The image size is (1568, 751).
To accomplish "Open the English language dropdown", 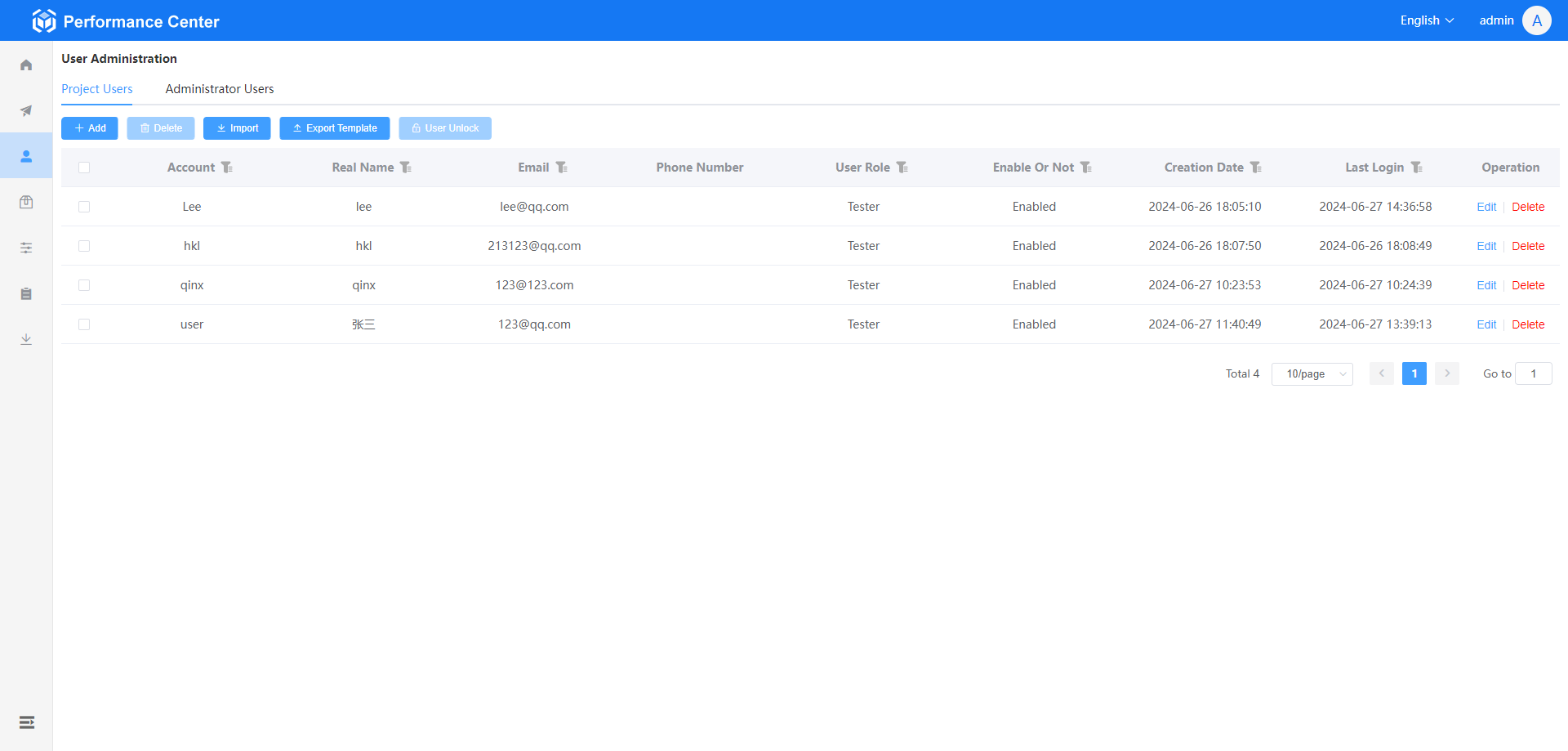I will coord(1426,20).
